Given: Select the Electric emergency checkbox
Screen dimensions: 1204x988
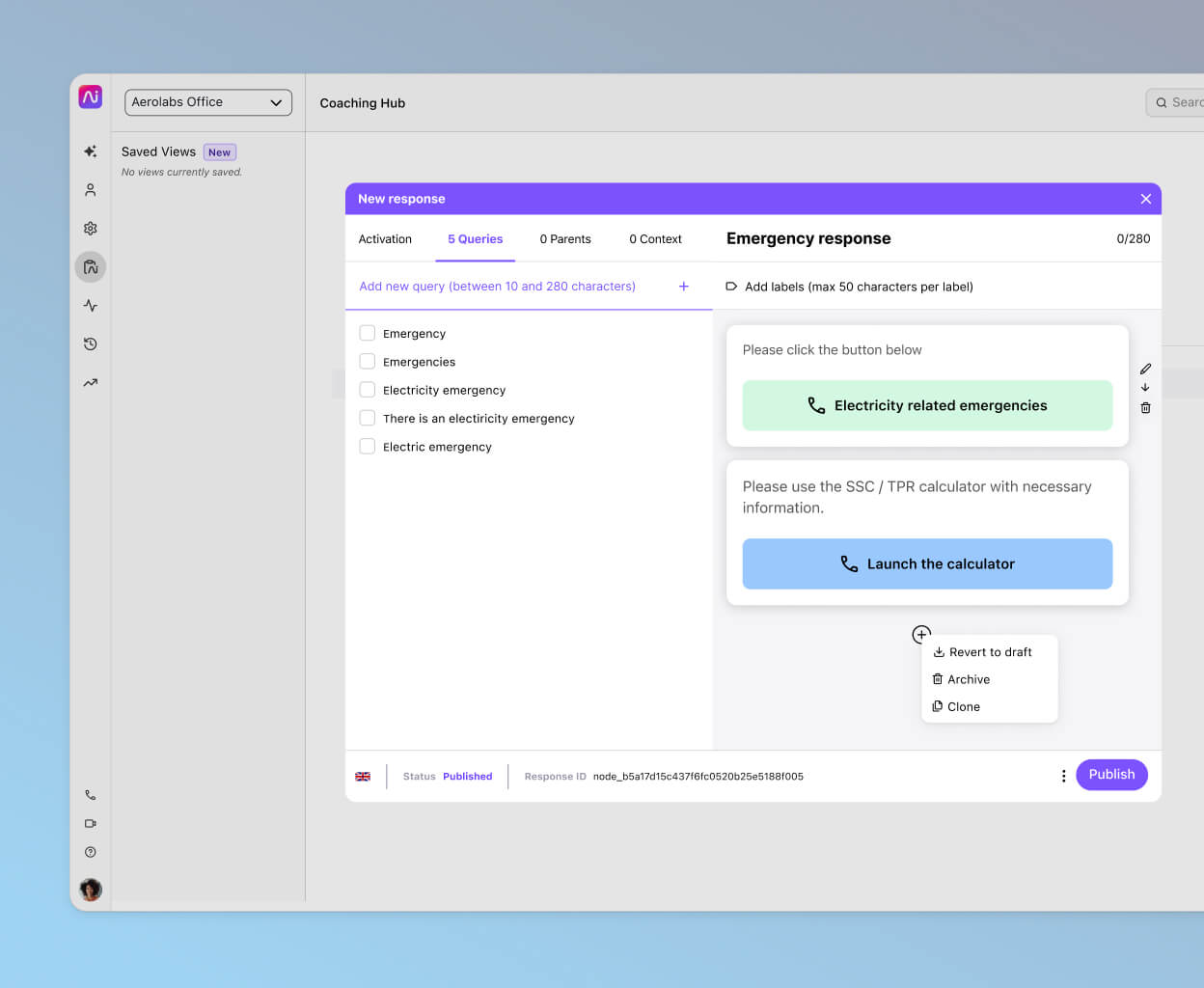Looking at the screenshot, I should (367, 446).
